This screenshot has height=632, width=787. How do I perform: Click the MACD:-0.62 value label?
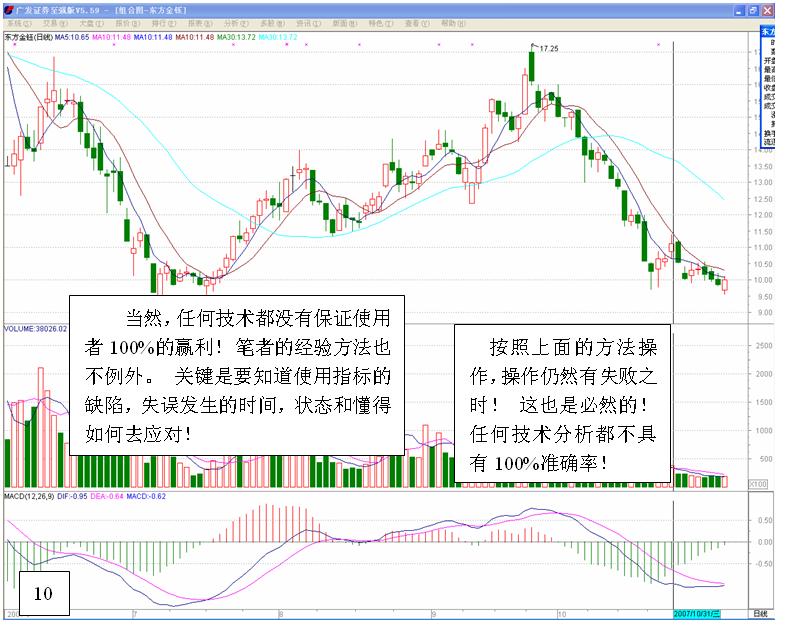146,496
